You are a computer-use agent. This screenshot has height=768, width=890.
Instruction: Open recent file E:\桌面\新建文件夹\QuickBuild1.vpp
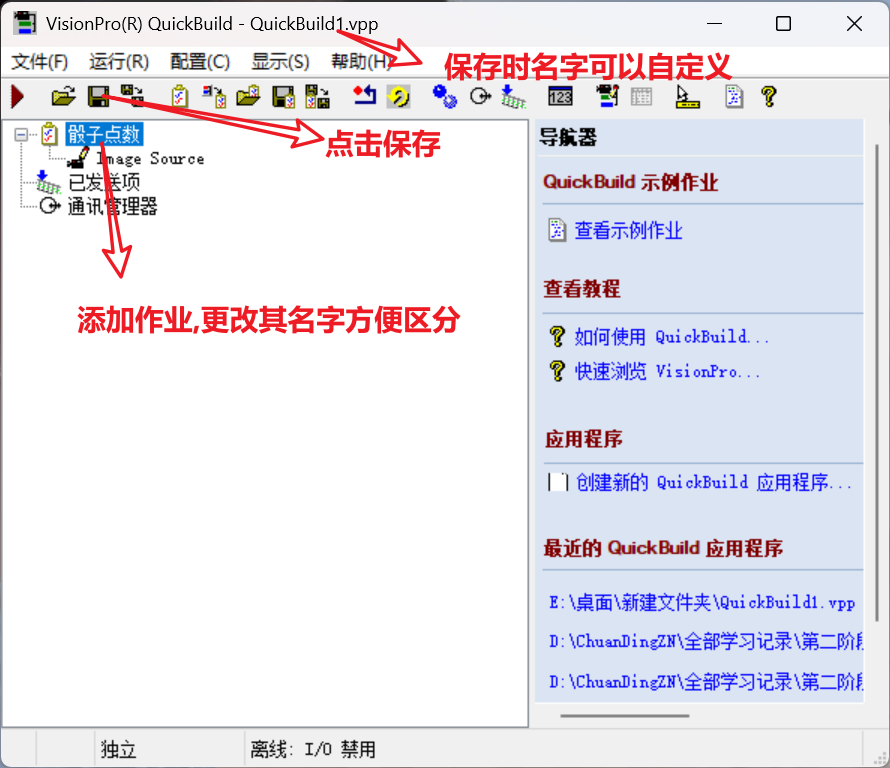(702, 602)
